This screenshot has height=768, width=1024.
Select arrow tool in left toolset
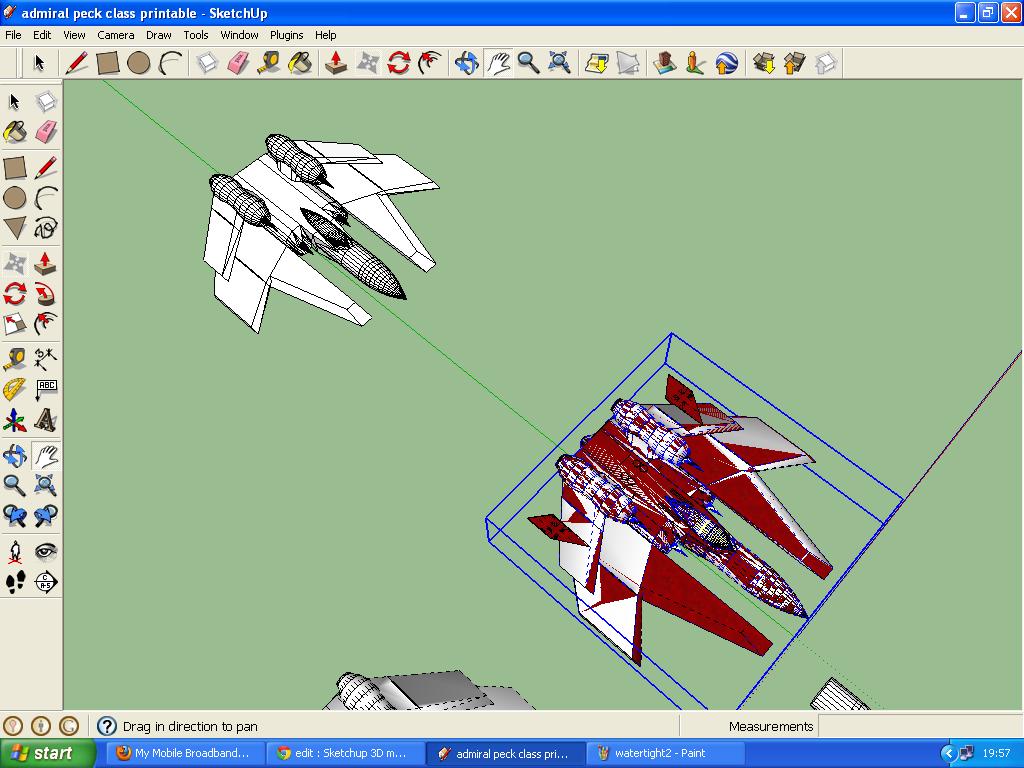click(x=15, y=102)
